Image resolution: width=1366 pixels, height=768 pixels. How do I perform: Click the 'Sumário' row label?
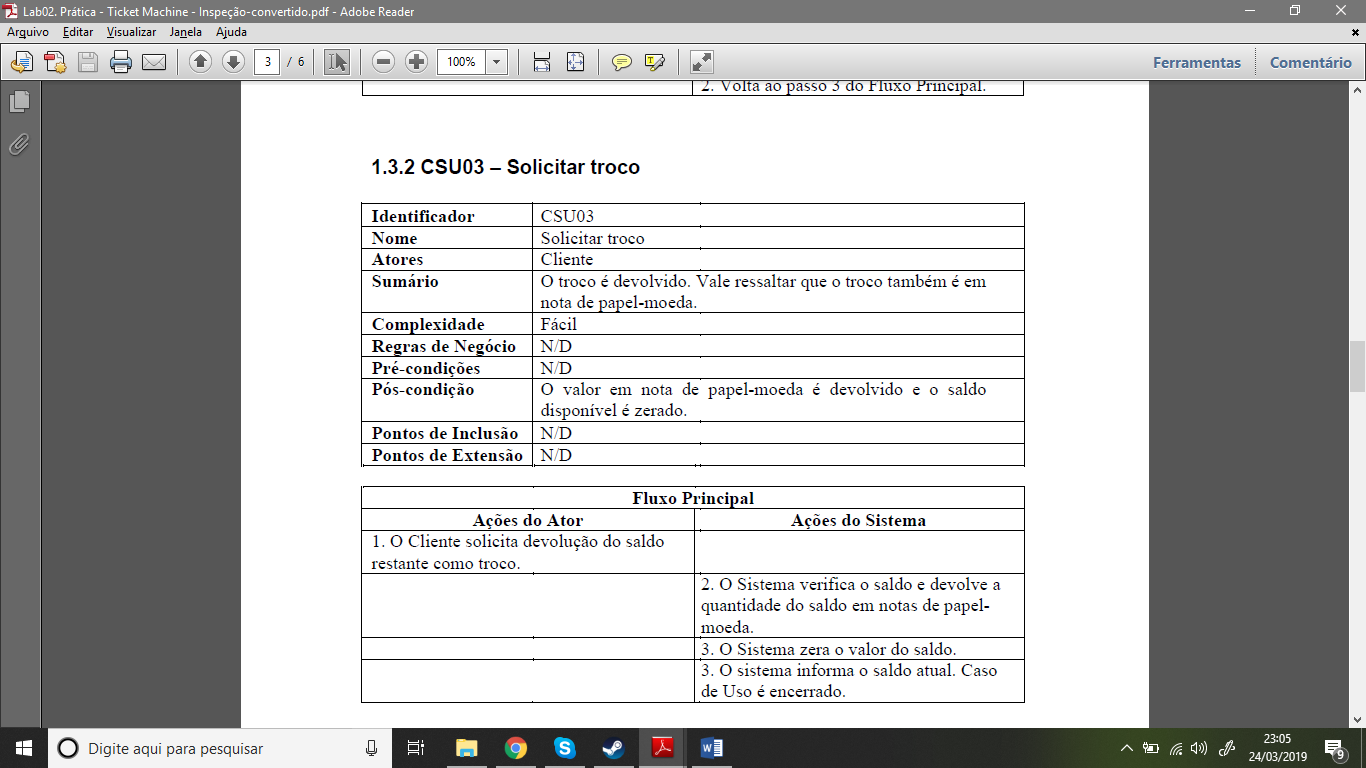405,282
